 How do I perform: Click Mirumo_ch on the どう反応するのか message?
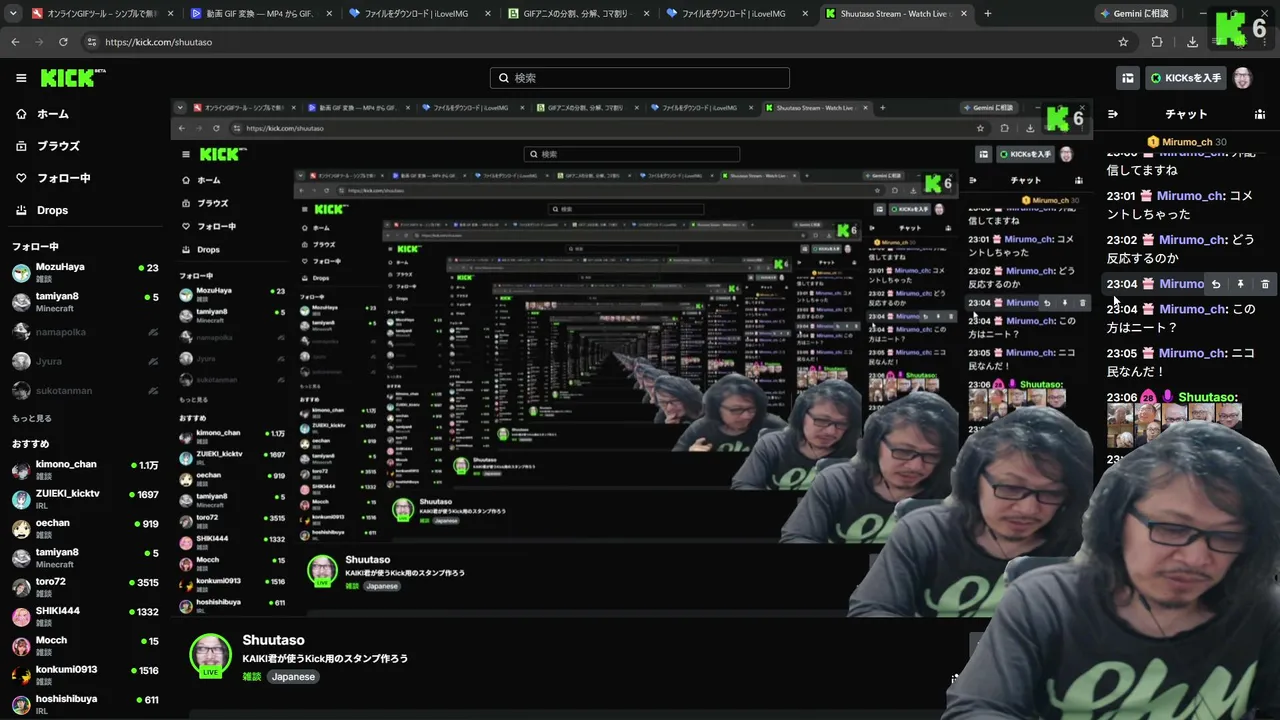coord(1192,240)
